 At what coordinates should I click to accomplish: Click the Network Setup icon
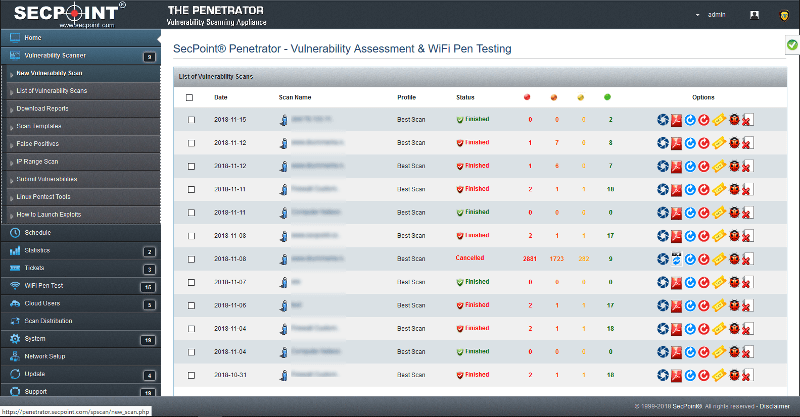tap(15, 356)
